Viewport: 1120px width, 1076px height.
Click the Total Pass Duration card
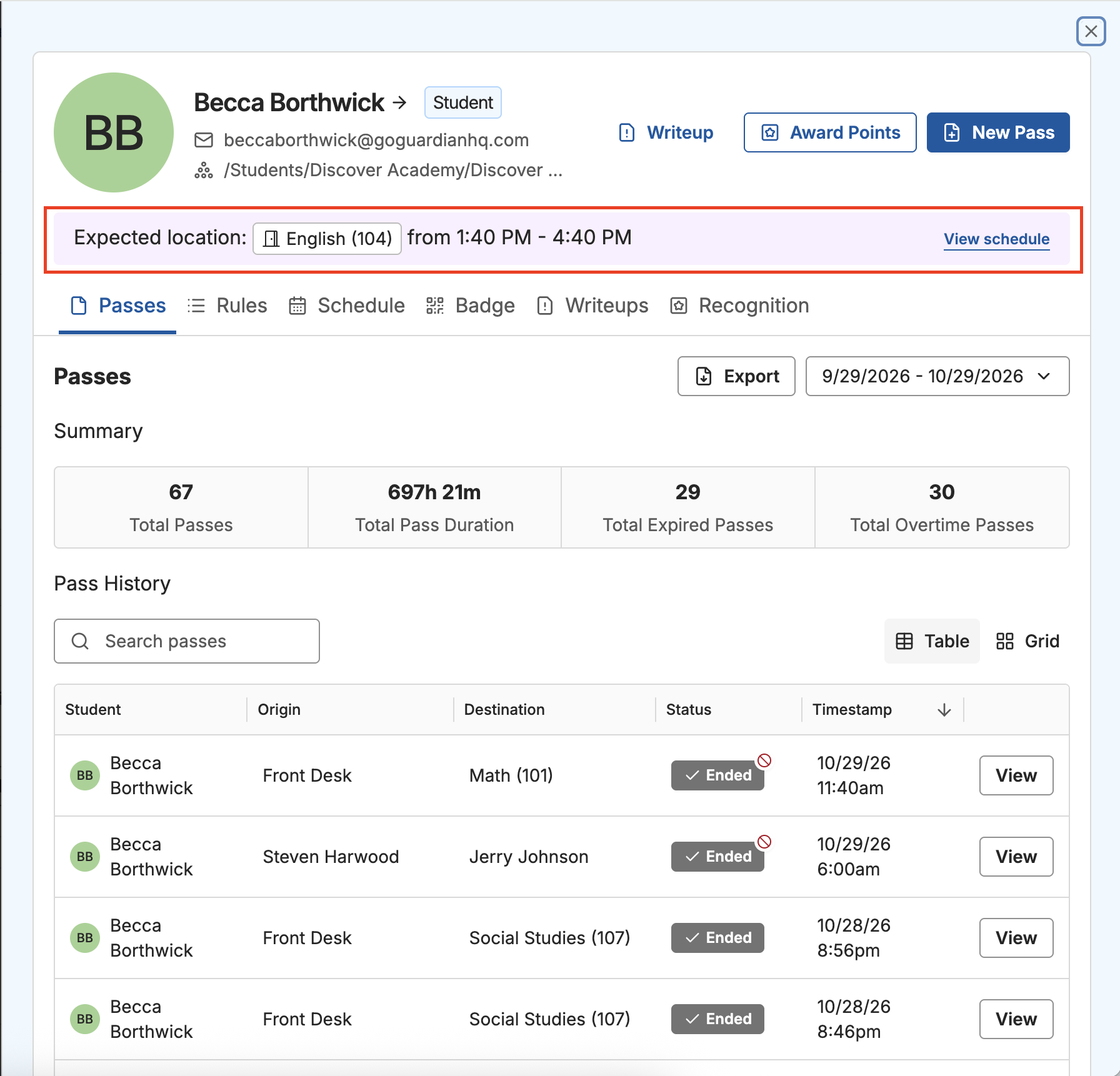[434, 507]
